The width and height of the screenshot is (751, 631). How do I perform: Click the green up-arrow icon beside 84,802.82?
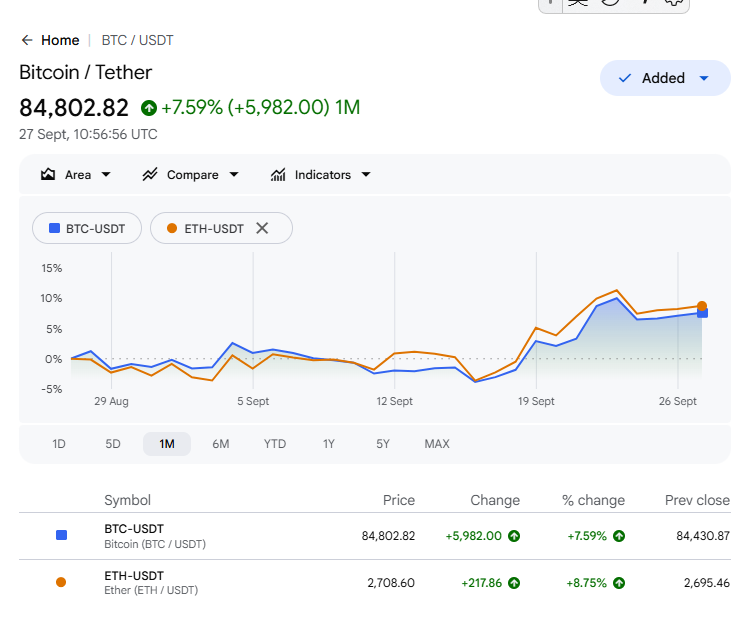149,108
